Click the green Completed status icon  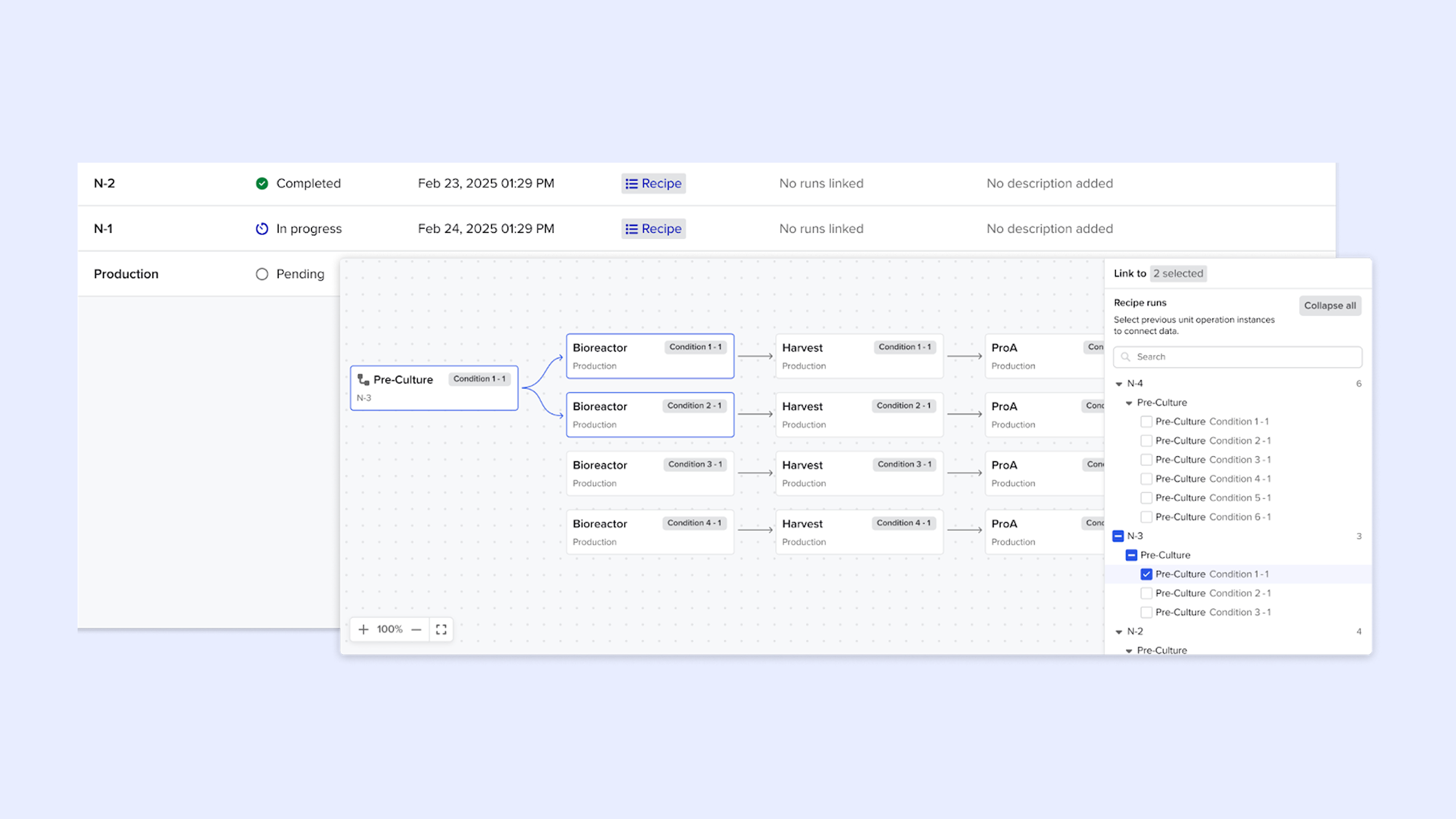tap(262, 184)
